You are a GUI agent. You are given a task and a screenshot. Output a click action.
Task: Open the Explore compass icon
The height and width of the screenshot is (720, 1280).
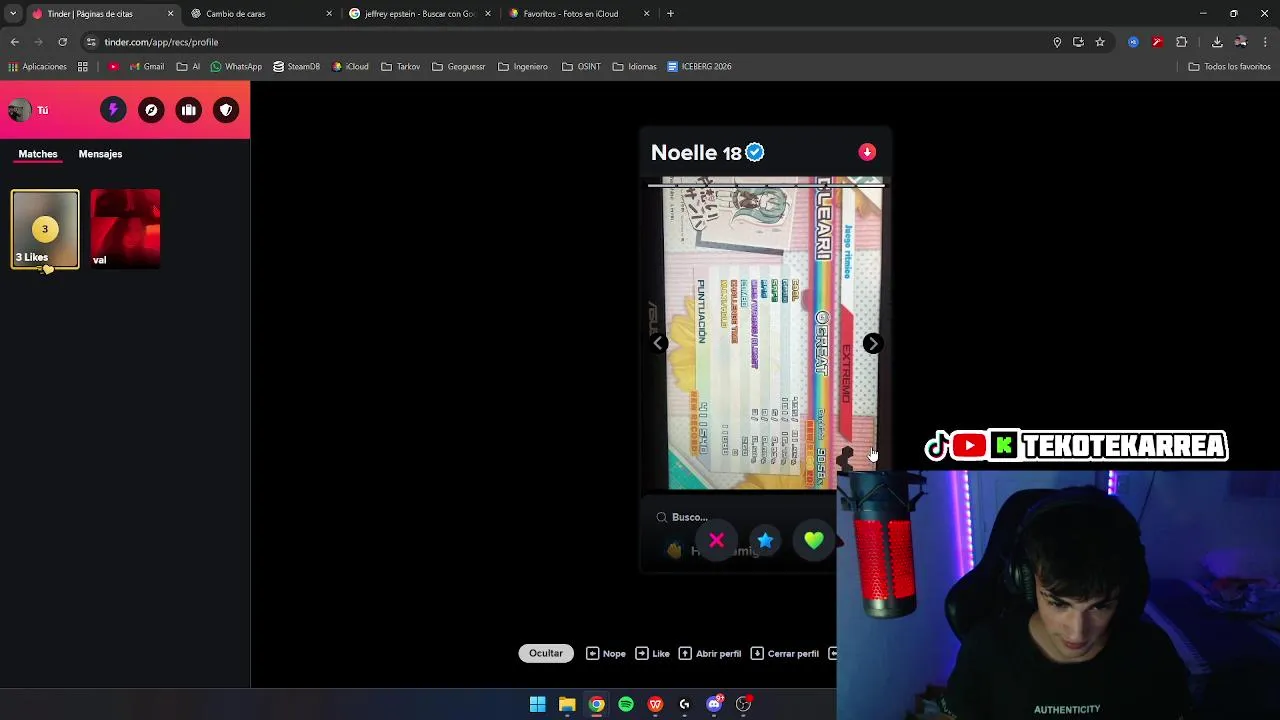pos(151,110)
